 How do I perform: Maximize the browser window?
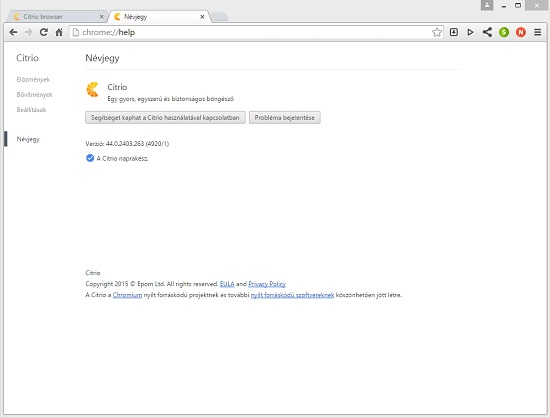click(x=518, y=5)
